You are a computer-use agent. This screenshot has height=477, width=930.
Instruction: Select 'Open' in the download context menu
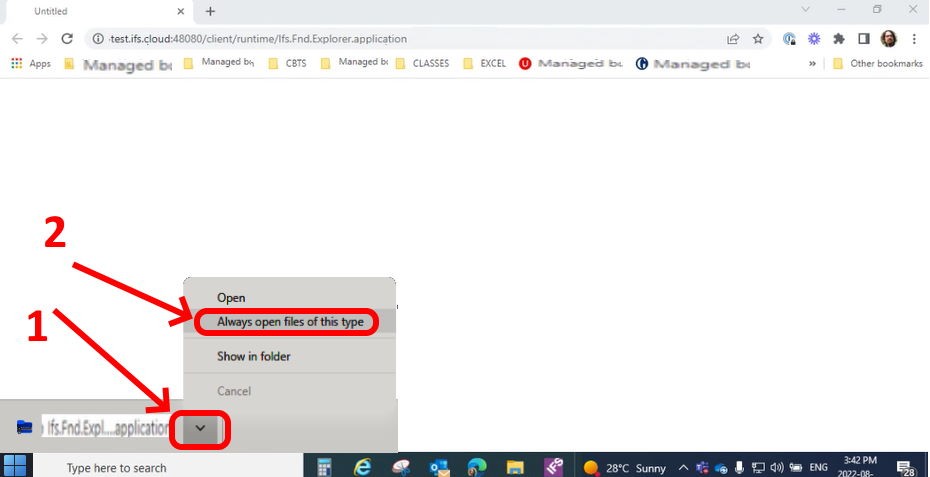point(231,297)
